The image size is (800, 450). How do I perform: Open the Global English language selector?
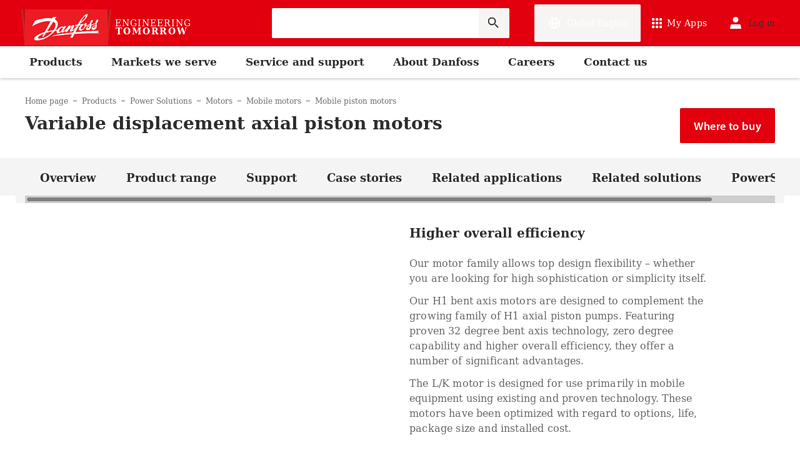(587, 23)
